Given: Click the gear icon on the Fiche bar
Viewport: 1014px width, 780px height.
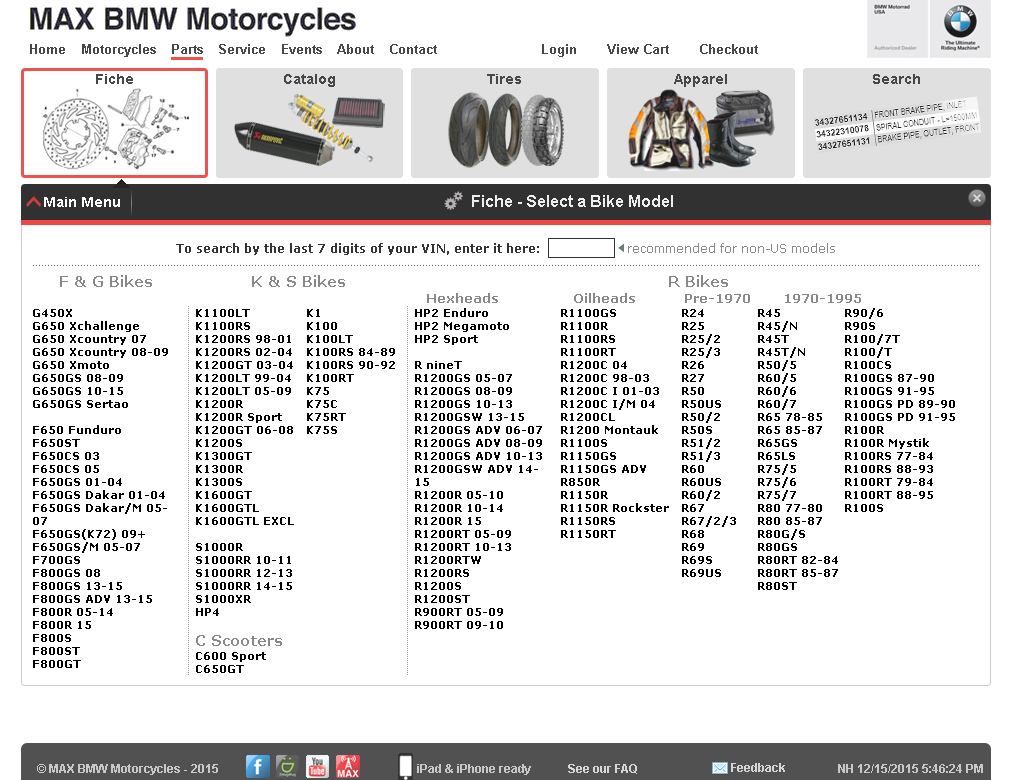Looking at the screenshot, I should (x=453, y=200).
